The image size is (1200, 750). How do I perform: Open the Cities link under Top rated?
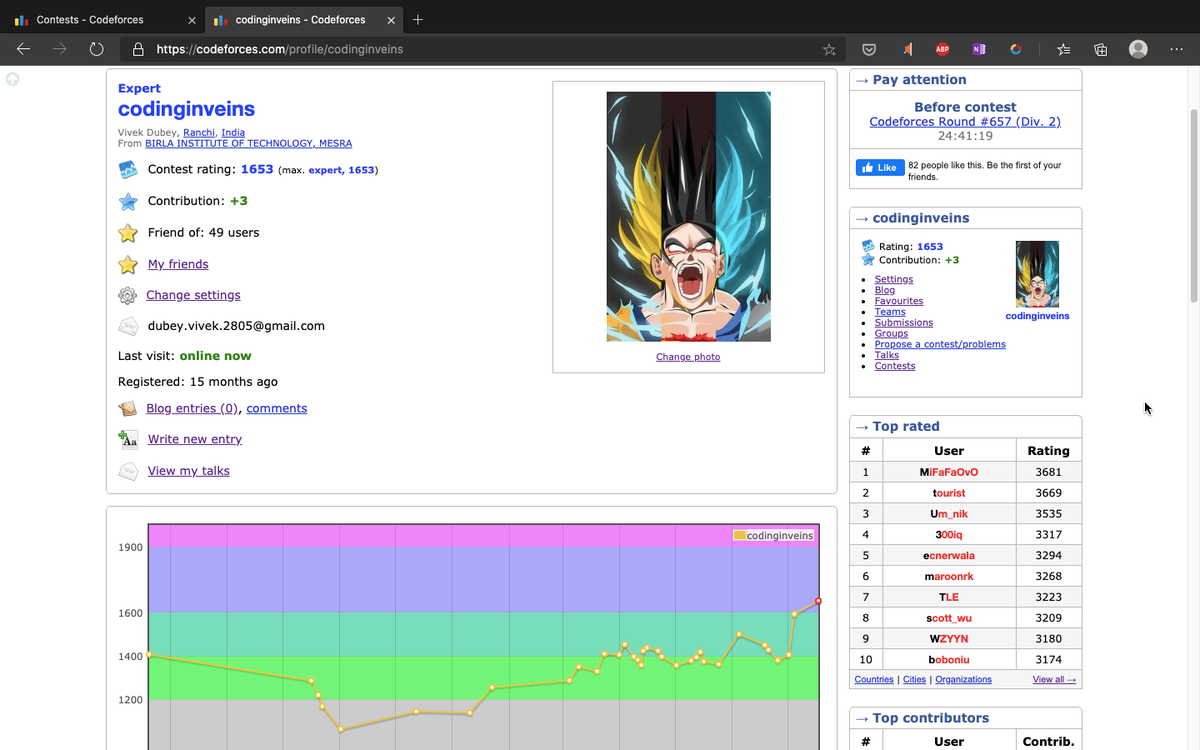point(914,680)
